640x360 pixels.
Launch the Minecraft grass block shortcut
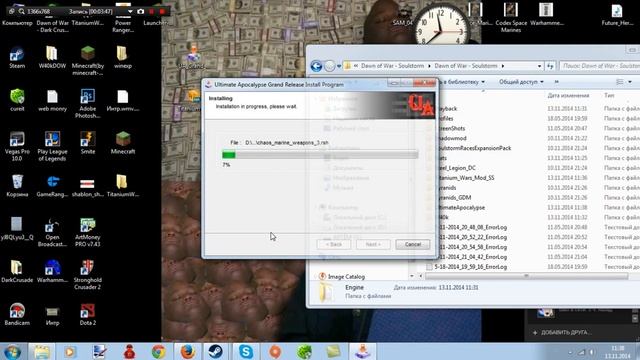(x=122, y=143)
